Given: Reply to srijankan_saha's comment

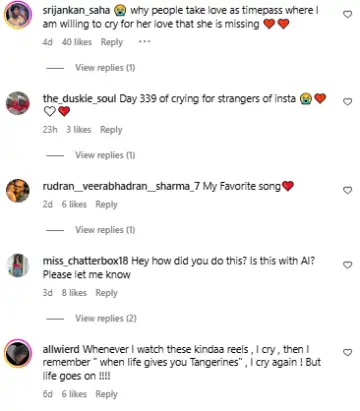Looking at the screenshot, I should pos(112,42).
